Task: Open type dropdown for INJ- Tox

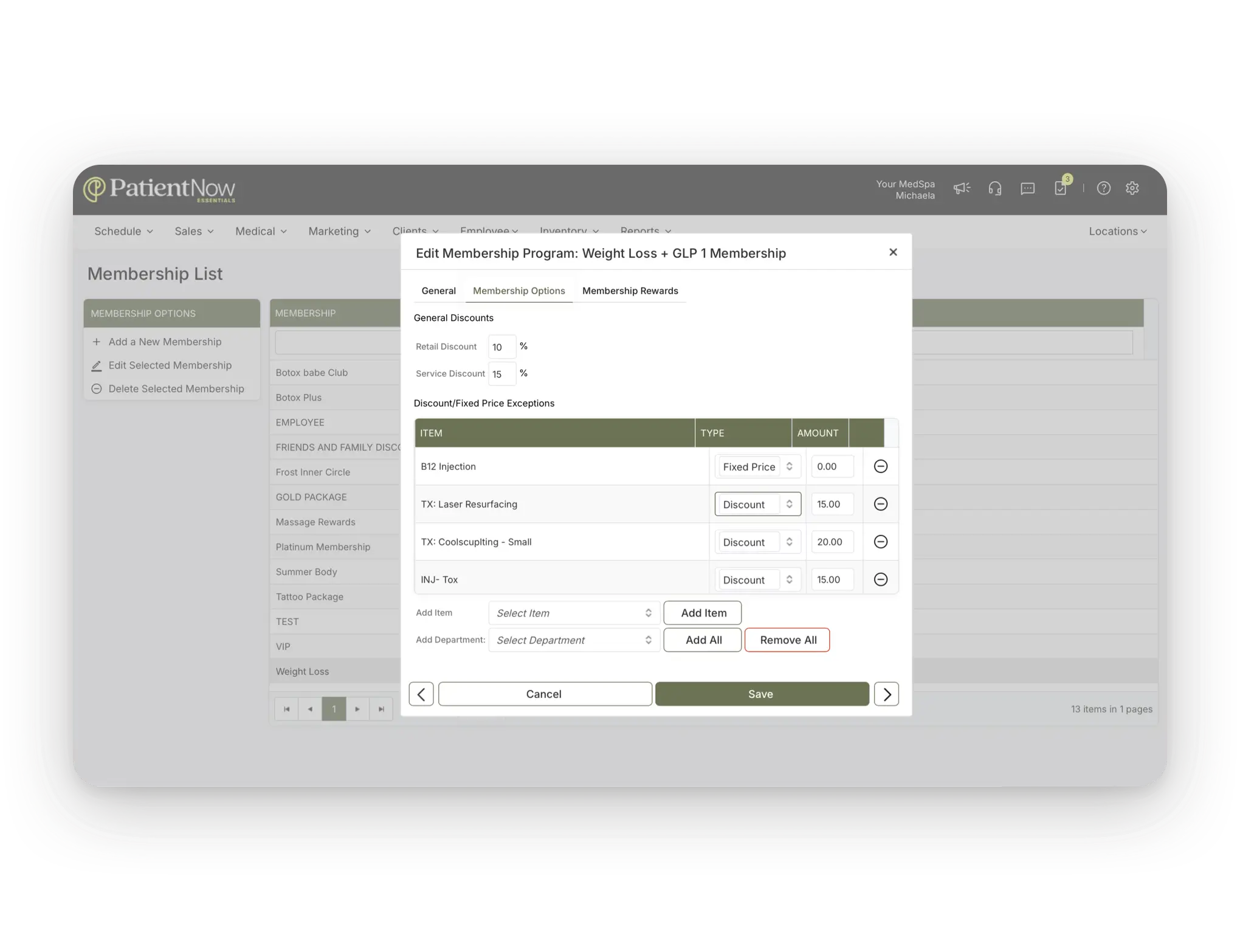Action: [757, 579]
